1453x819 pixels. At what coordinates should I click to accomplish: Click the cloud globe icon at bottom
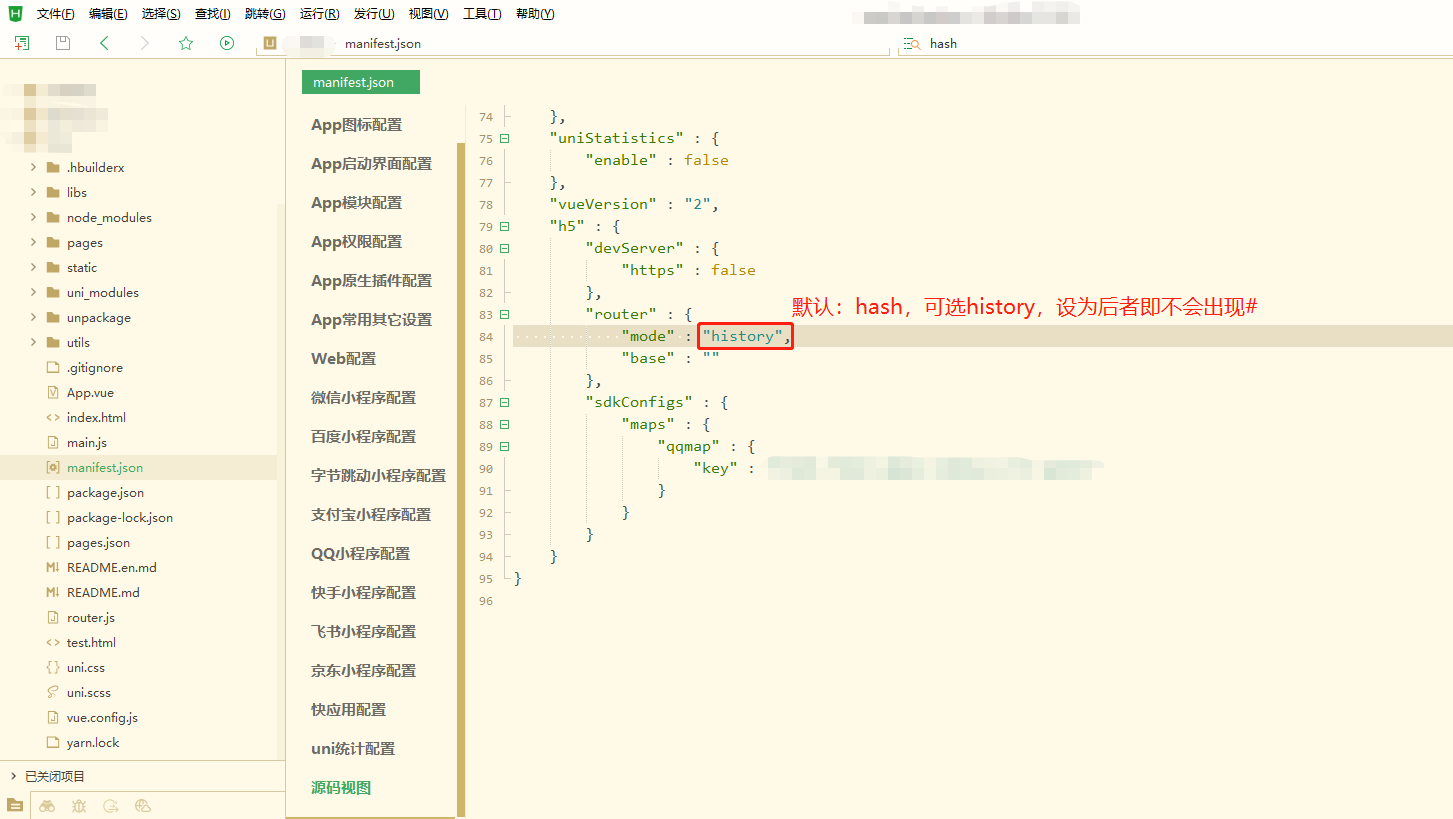click(x=143, y=805)
